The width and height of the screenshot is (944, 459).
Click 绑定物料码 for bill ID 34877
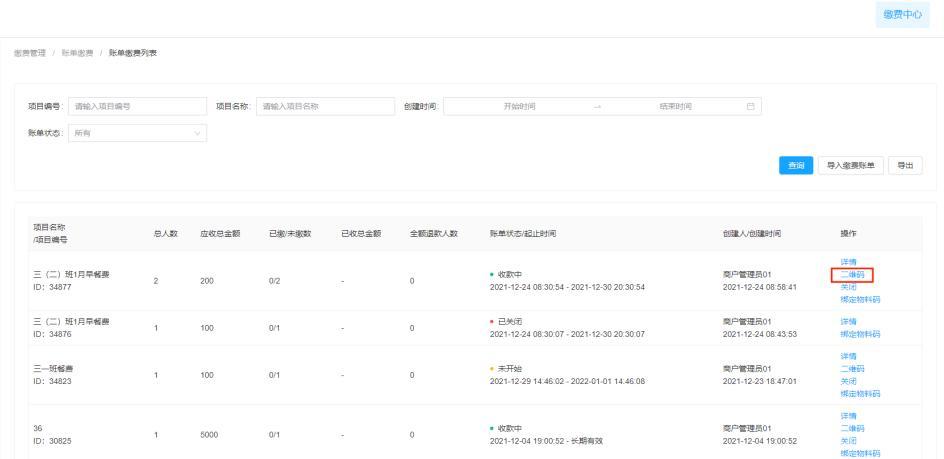coord(860,299)
